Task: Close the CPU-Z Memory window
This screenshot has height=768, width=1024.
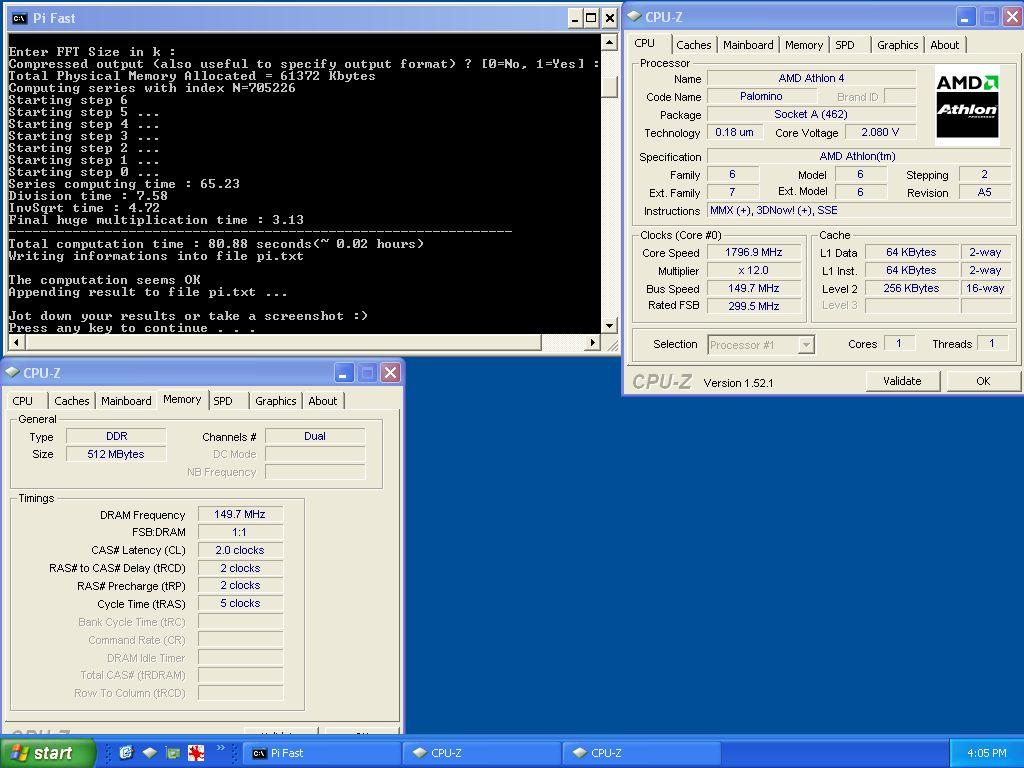Action: (x=391, y=373)
